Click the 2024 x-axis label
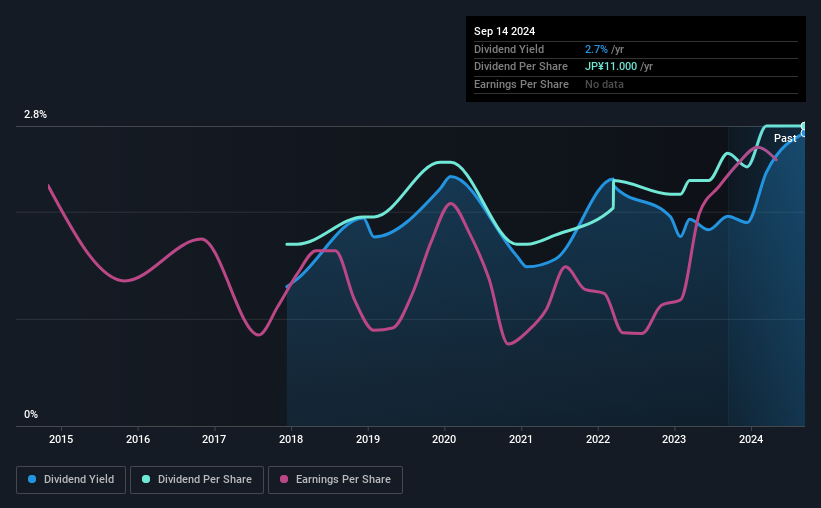This screenshot has width=821, height=508. (x=751, y=439)
